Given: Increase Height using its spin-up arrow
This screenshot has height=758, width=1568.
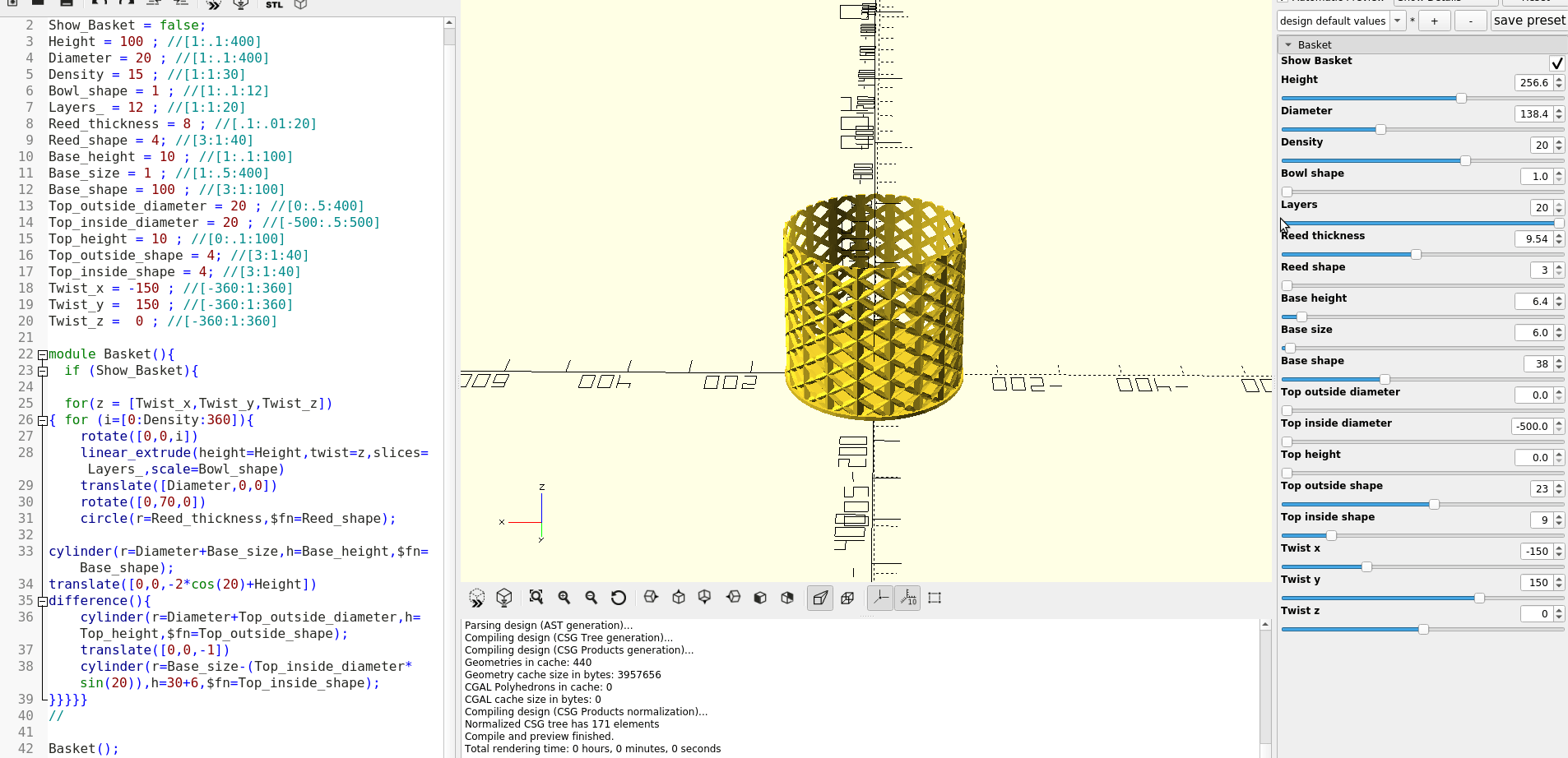Looking at the screenshot, I should click(x=1557, y=78).
